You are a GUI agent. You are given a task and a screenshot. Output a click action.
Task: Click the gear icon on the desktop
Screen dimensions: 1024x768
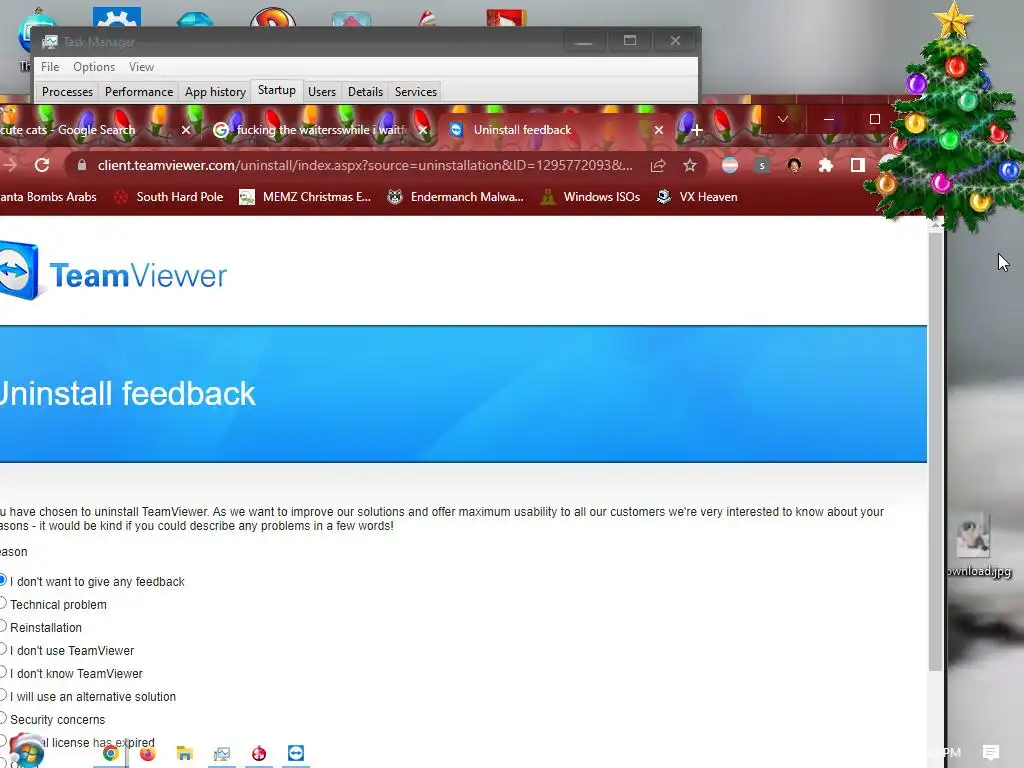pos(117,18)
